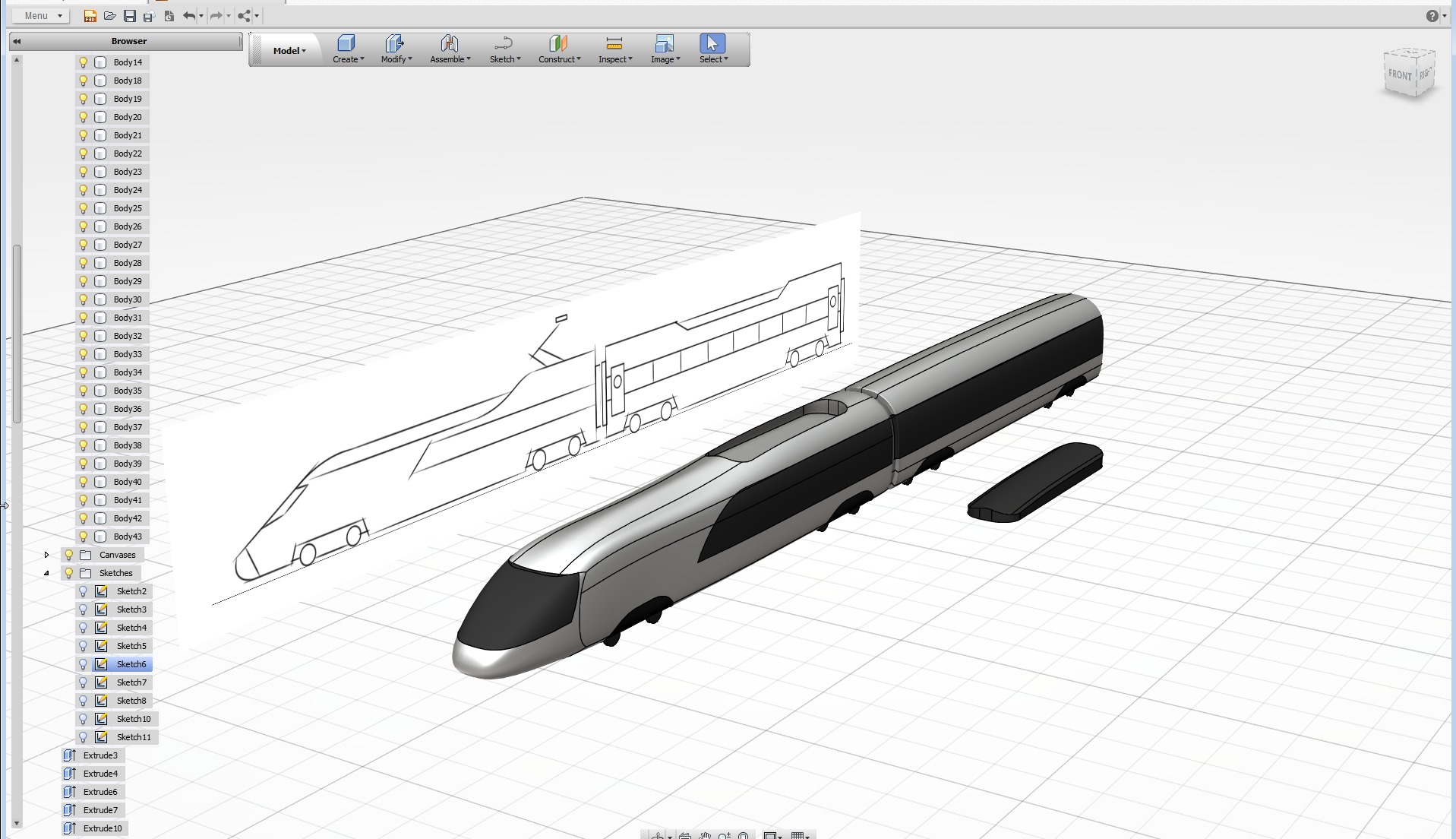1456x839 pixels.
Task: Hide Body30 using its lightbulb toggle
Action: [x=82, y=299]
